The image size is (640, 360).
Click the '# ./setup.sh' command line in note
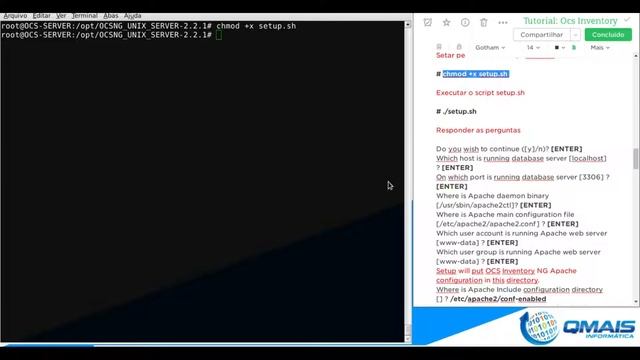[x=456, y=111]
